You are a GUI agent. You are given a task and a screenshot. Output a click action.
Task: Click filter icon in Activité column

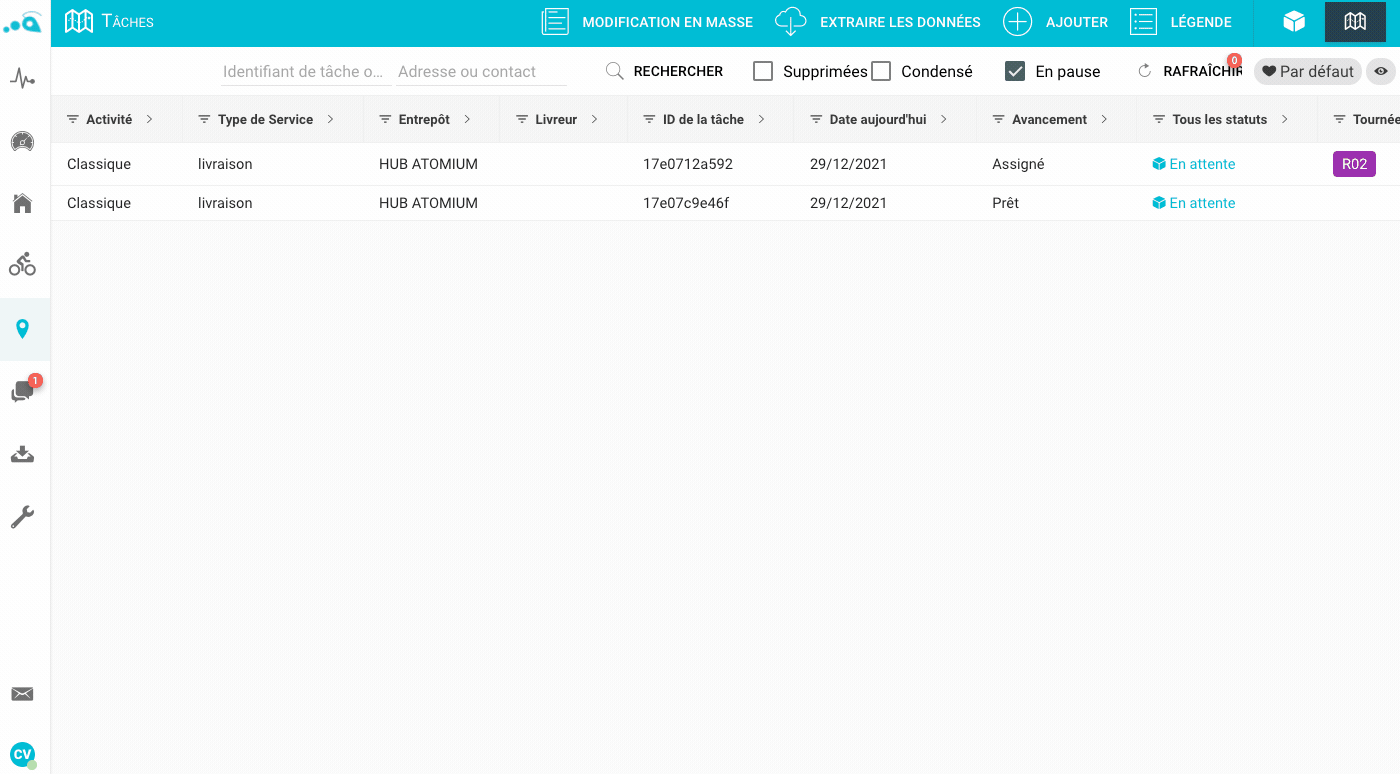tap(73, 119)
